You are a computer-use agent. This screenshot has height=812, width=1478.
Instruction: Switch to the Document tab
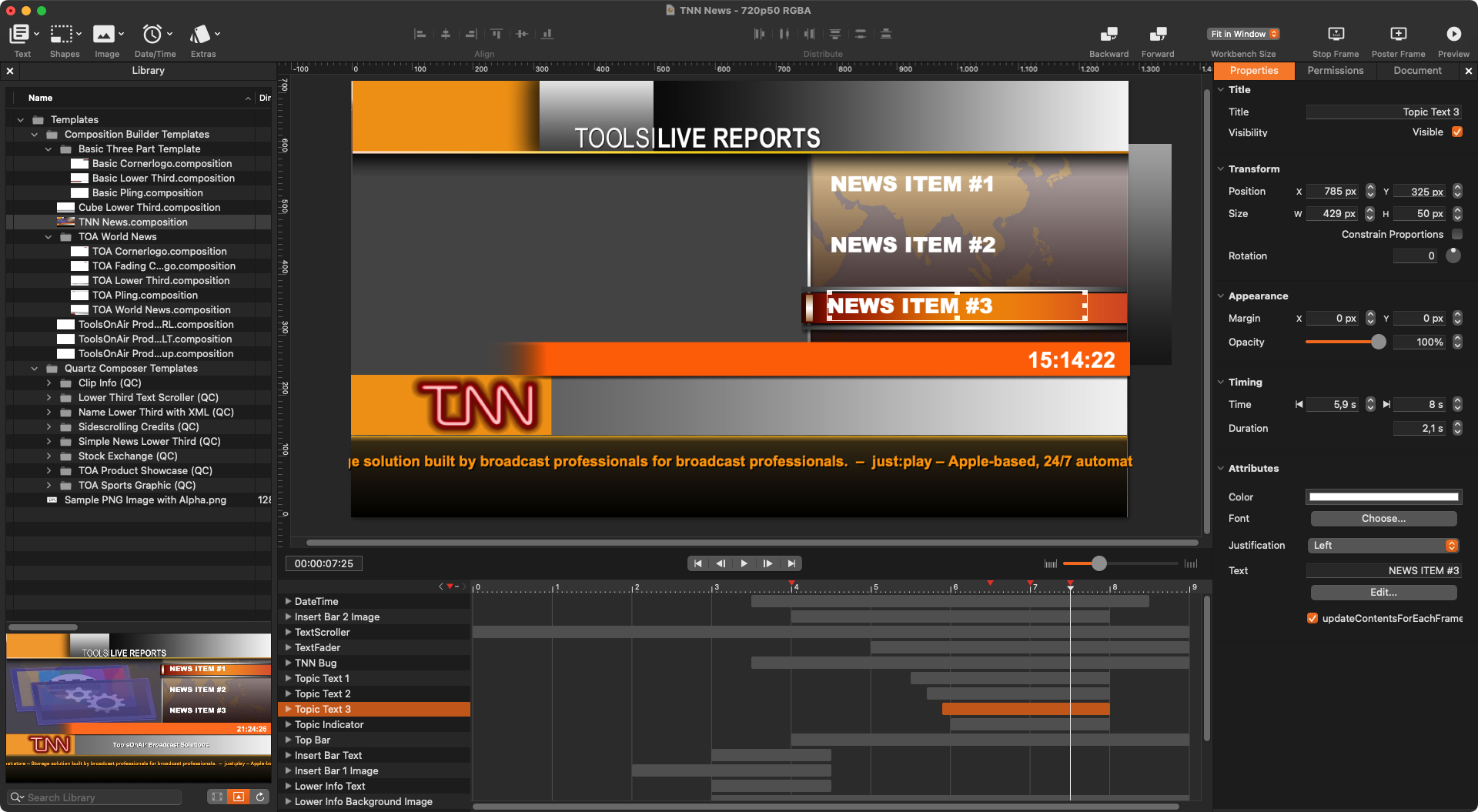pos(1417,70)
